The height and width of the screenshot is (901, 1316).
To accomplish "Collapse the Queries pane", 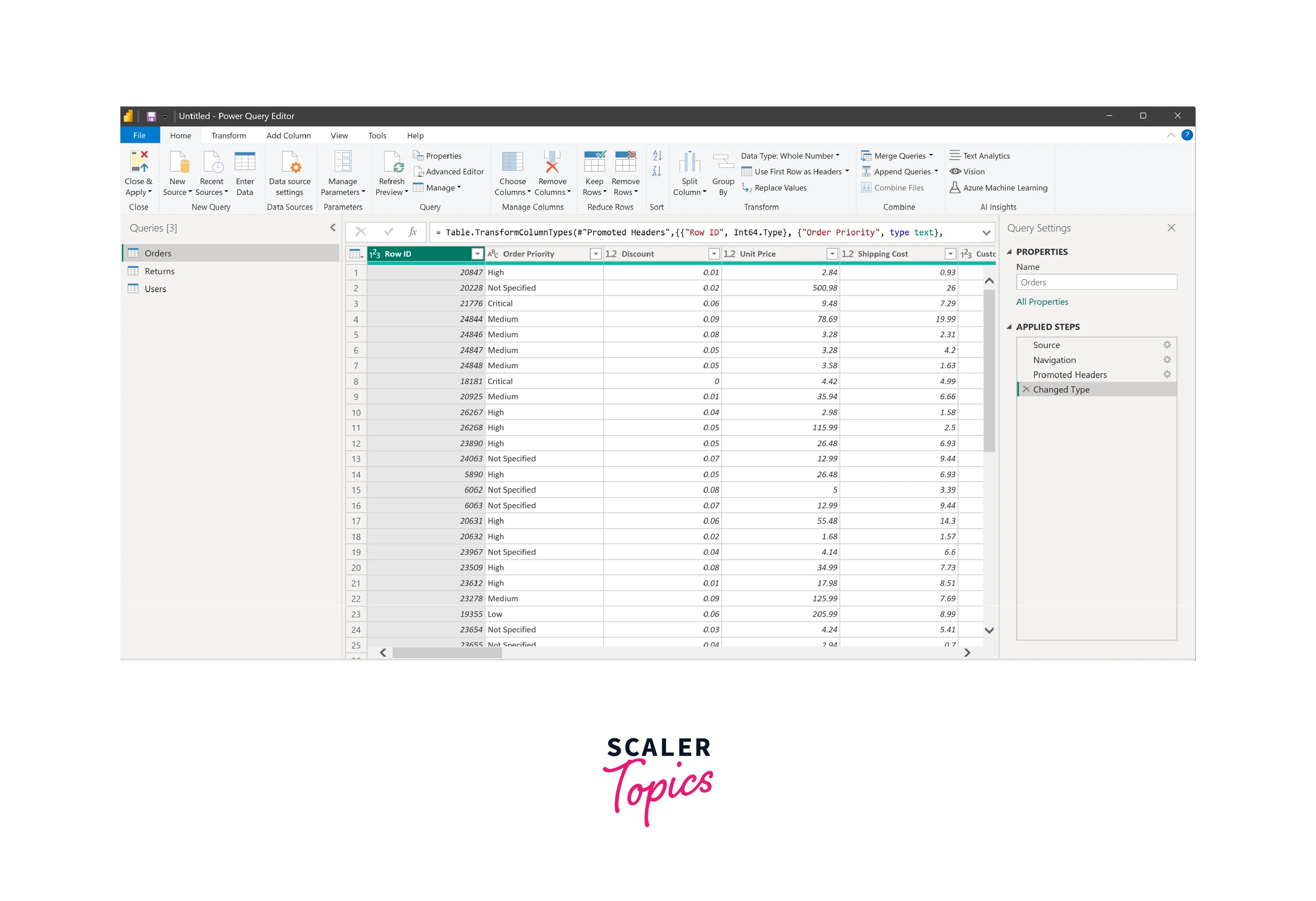I will [332, 228].
